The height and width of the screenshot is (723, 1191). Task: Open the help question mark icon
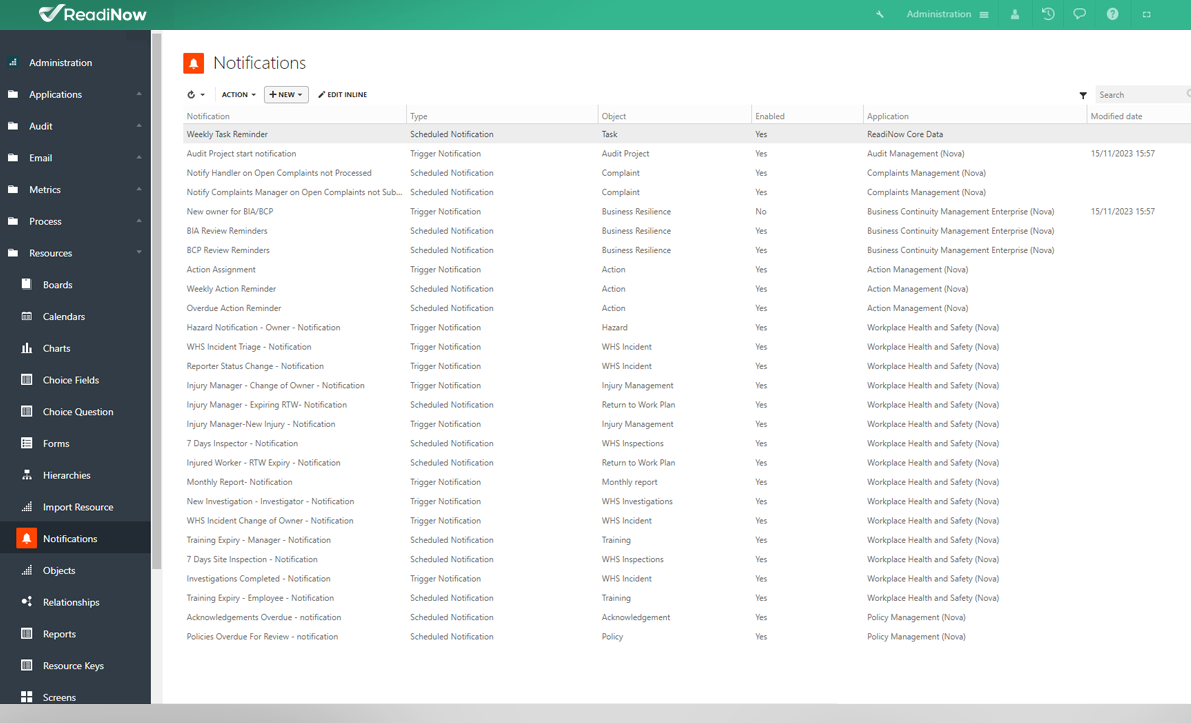click(x=1112, y=14)
